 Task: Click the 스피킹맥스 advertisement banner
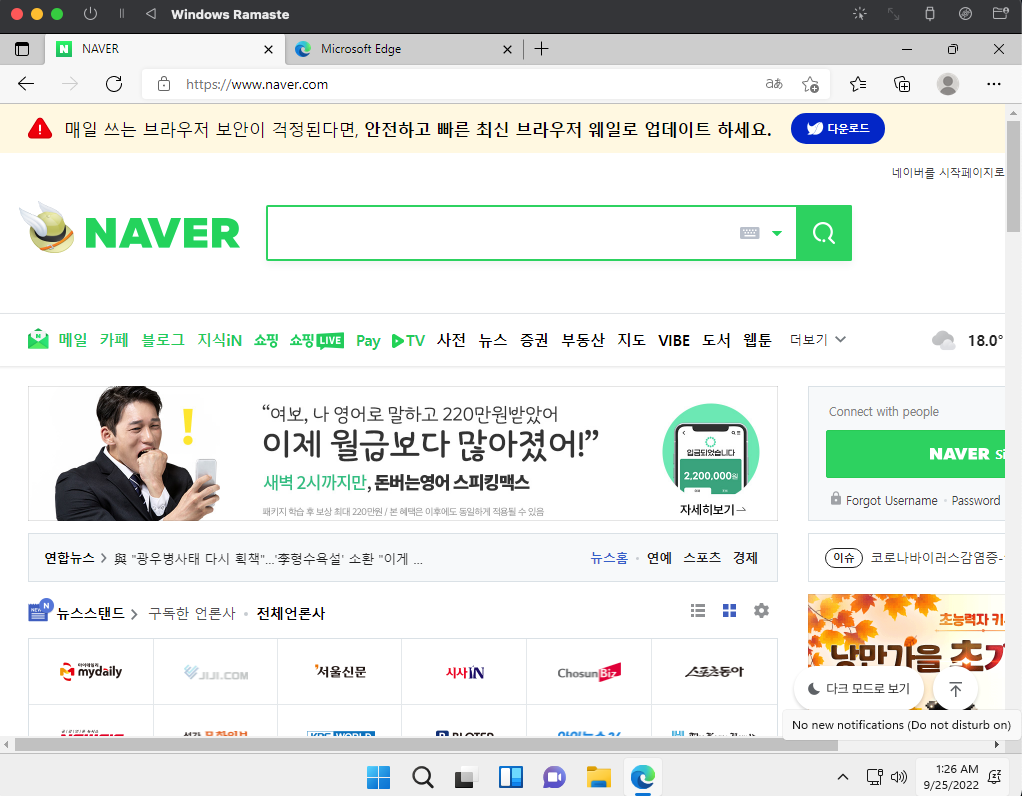[403, 453]
